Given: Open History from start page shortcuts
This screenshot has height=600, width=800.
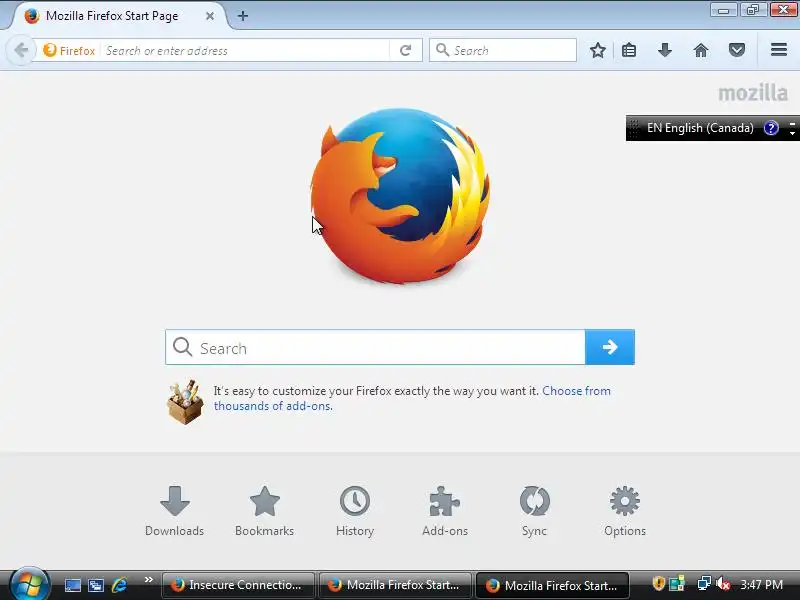Looking at the screenshot, I should point(355,511).
